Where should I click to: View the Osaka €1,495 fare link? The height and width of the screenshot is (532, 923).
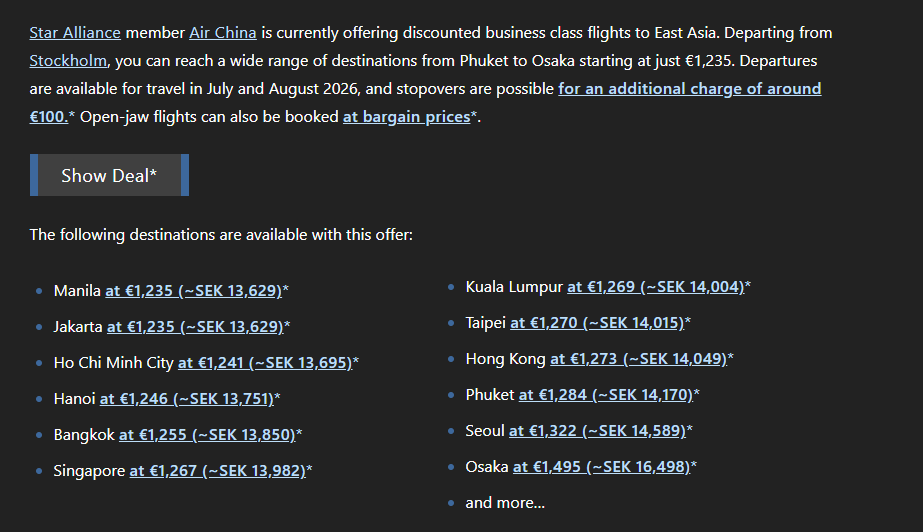click(x=601, y=466)
